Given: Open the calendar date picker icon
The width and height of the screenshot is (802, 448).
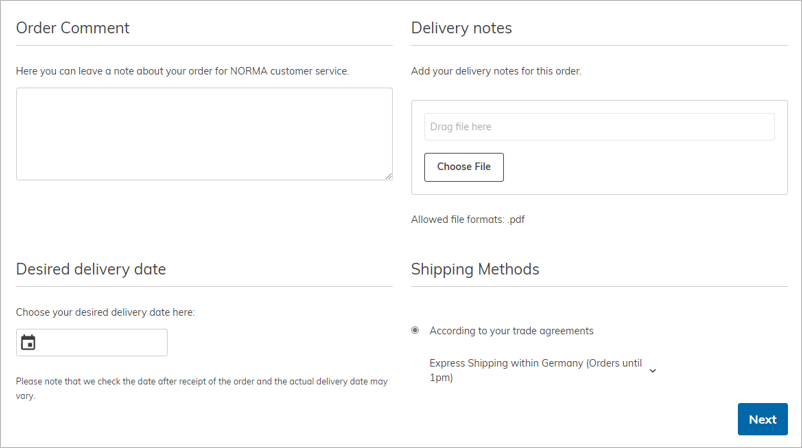Looking at the screenshot, I should click(x=28, y=342).
